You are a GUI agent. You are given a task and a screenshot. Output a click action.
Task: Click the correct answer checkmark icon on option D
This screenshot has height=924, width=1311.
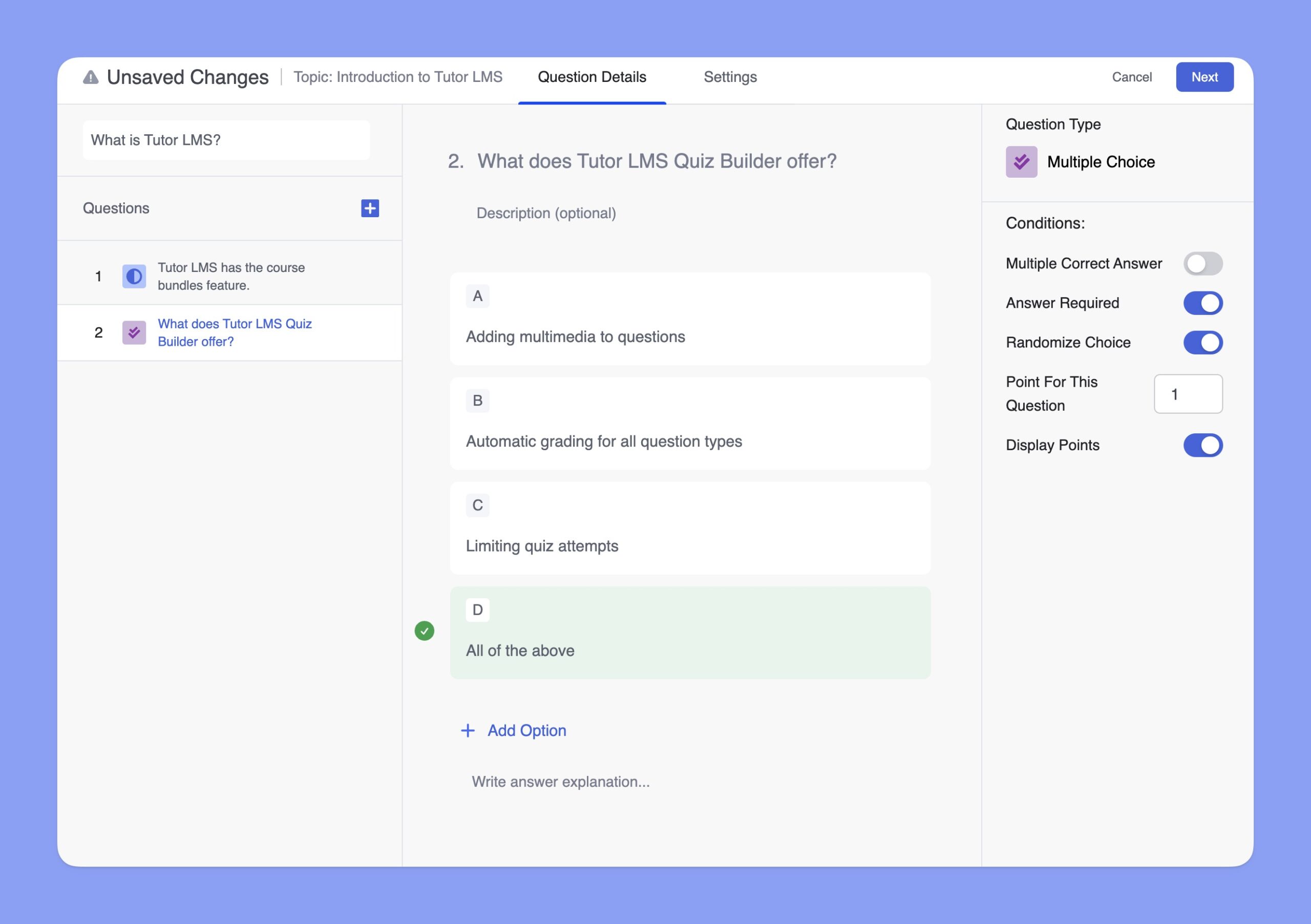425,630
